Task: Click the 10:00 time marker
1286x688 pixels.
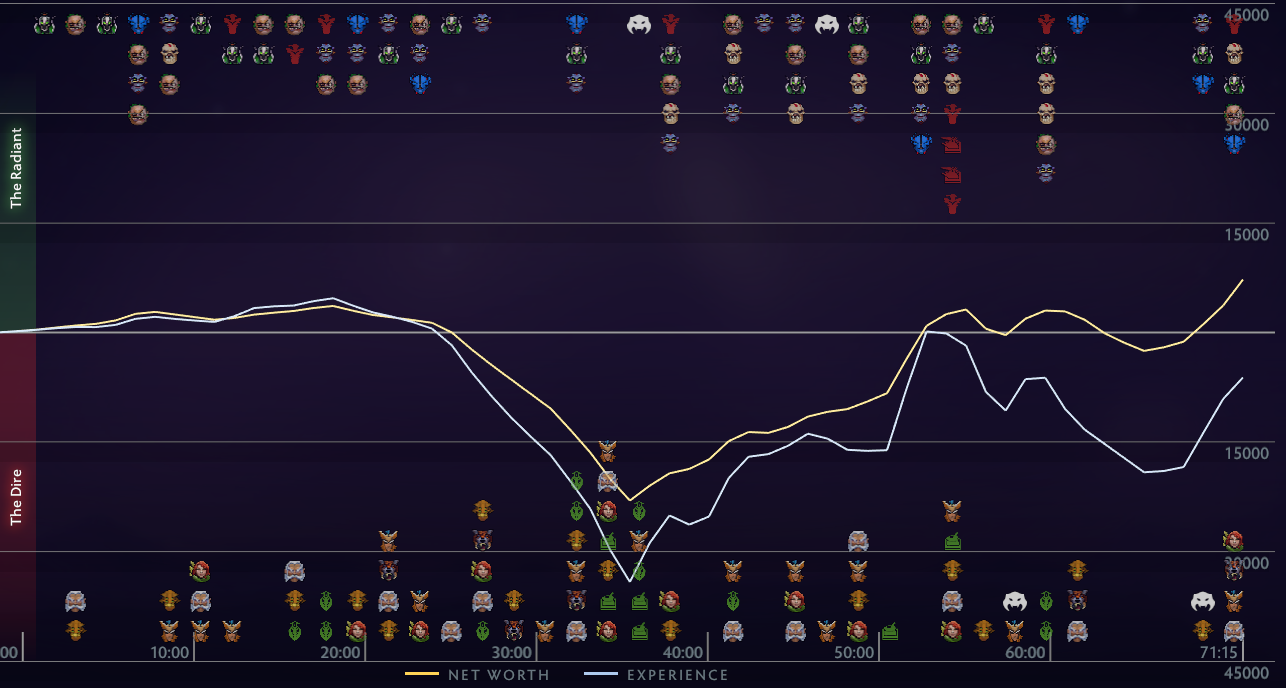Action: point(170,653)
